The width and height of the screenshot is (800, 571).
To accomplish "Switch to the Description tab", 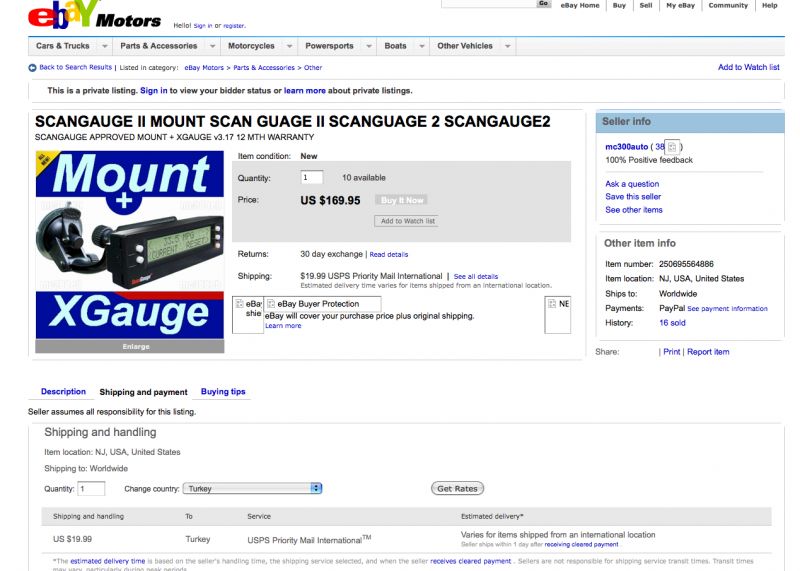I will tap(63, 392).
